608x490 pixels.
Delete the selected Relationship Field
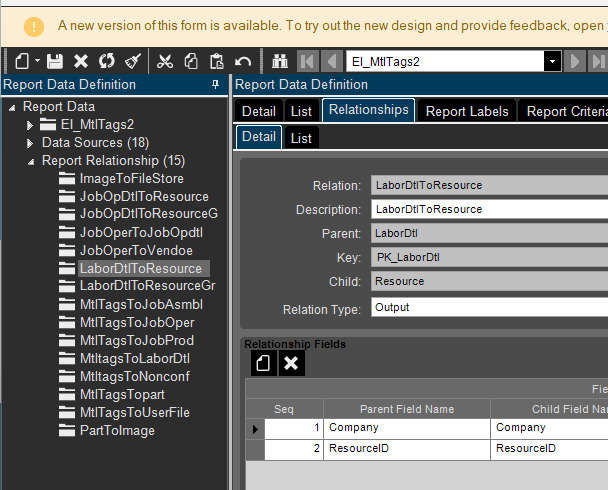pos(291,363)
